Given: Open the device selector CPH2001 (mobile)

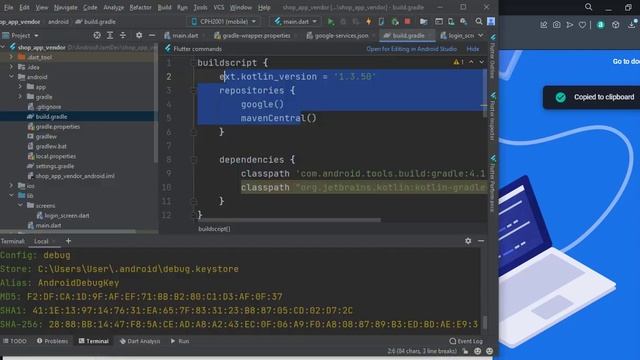Looking at the screenshot, I should [224, 22].
